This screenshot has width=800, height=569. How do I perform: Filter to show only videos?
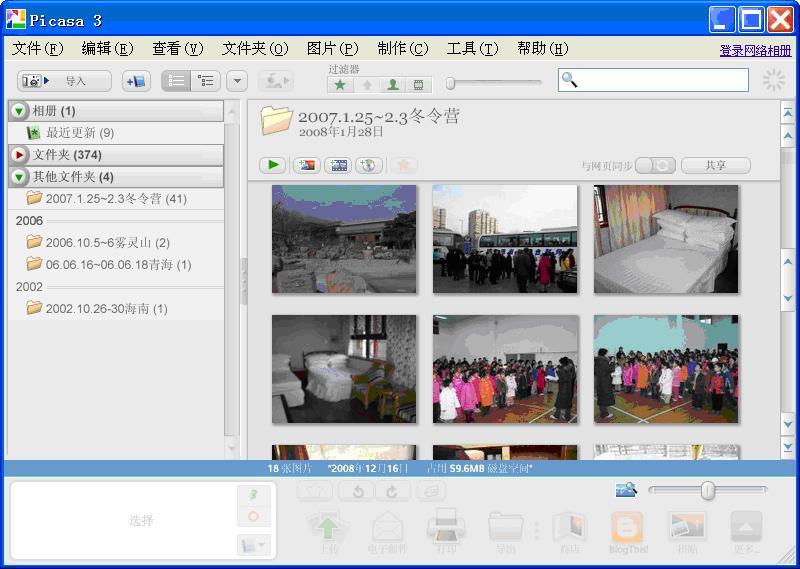coord(419,85)
